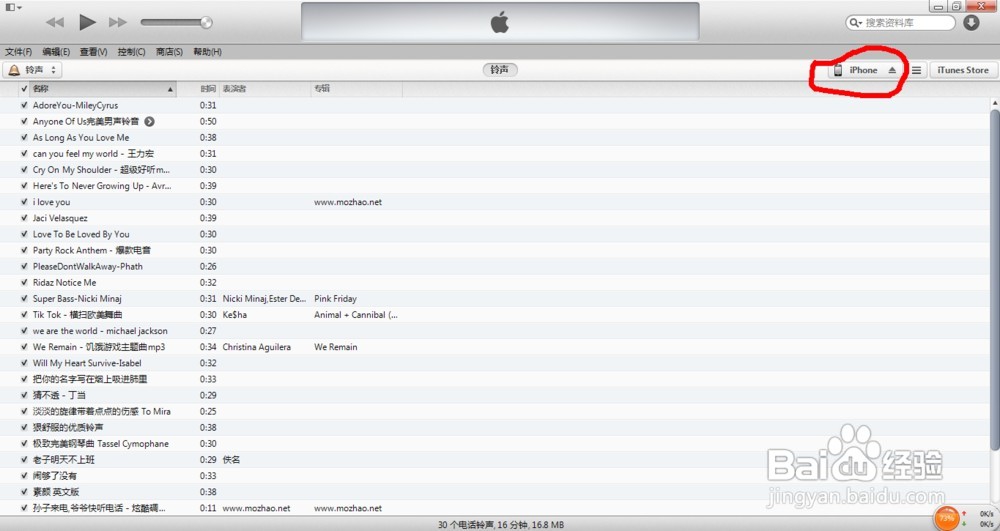Screen dimensions: 1000x531
Task: Open the 铃声 library dropdown
Action: tap(33, 70)
